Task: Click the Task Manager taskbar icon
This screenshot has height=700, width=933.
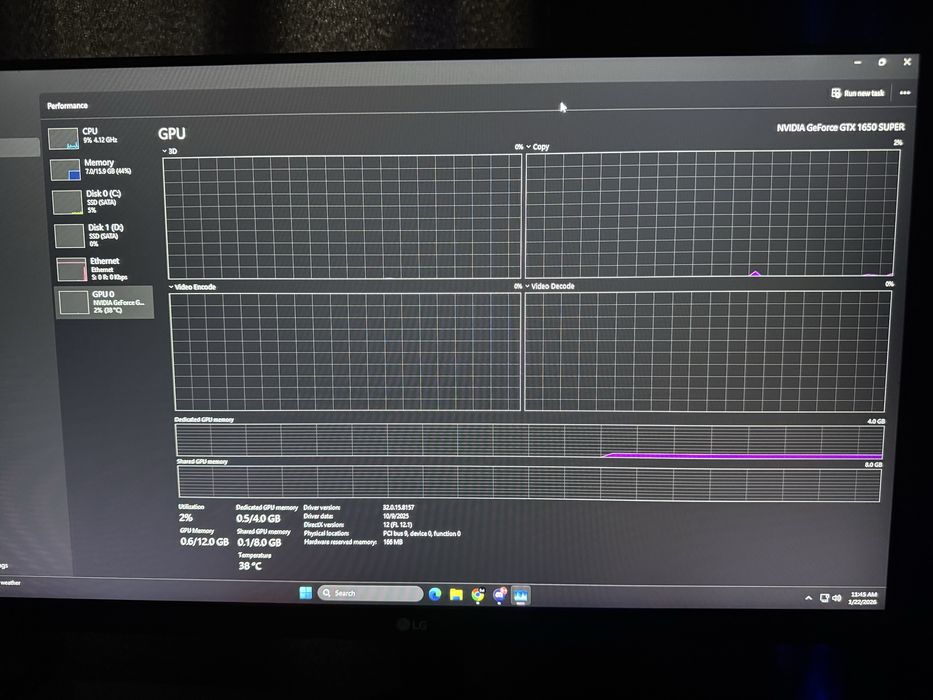Action: coord(521,595)
